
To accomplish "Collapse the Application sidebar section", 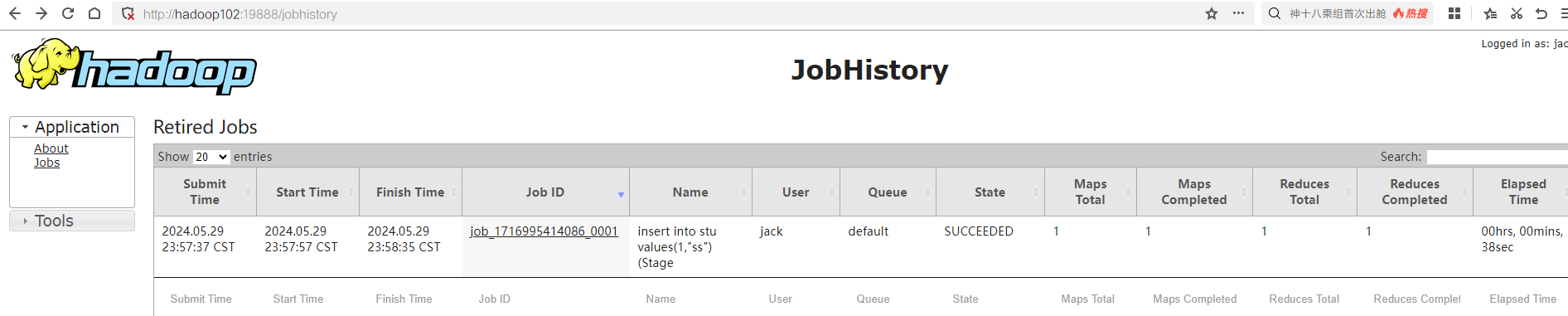I will pyautogui.click(x=72, y=127).
